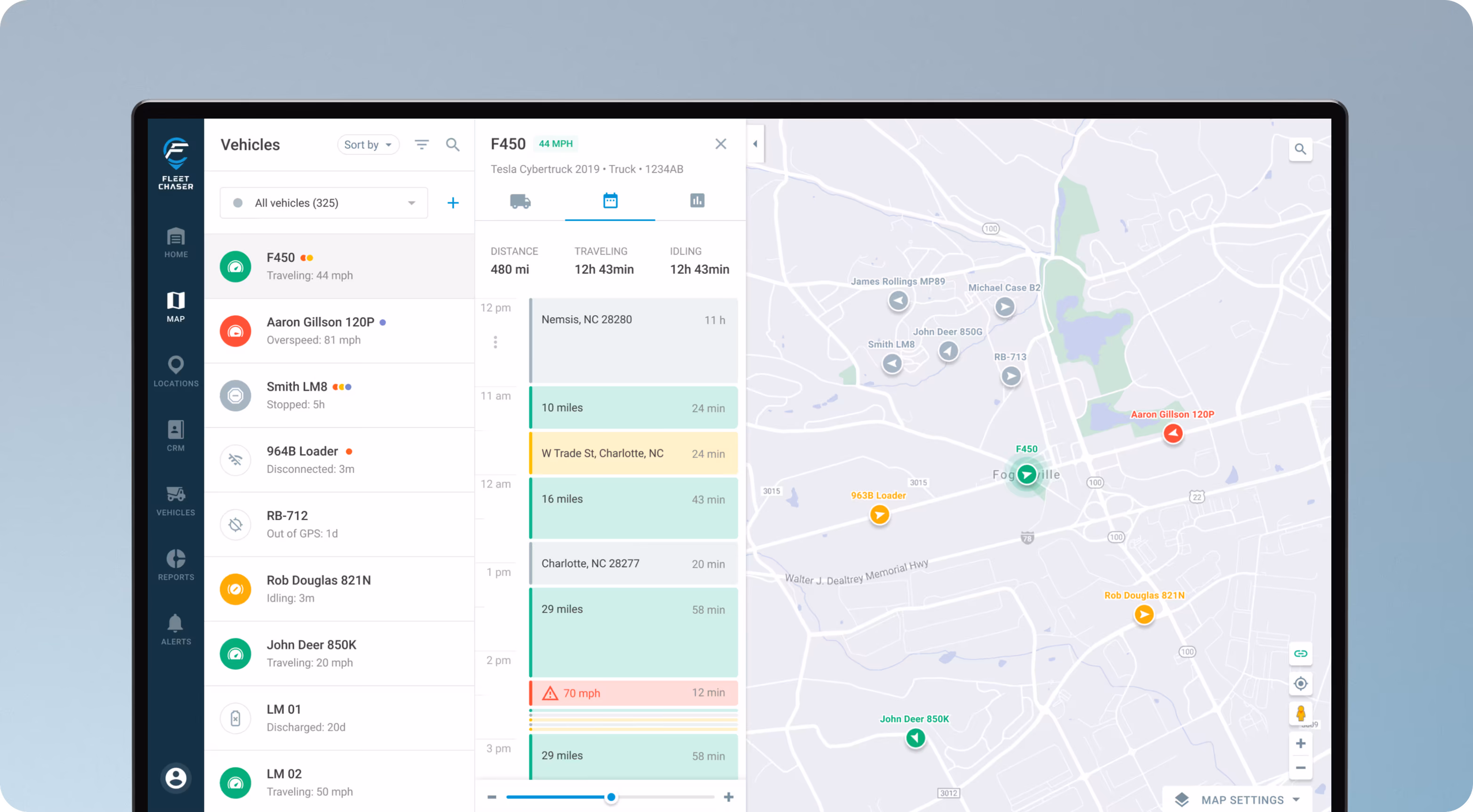Click James Rollings MP89 map marker
Image resolution: width=1473 pixels, height=812 pixels.
[x=898, y=301]
